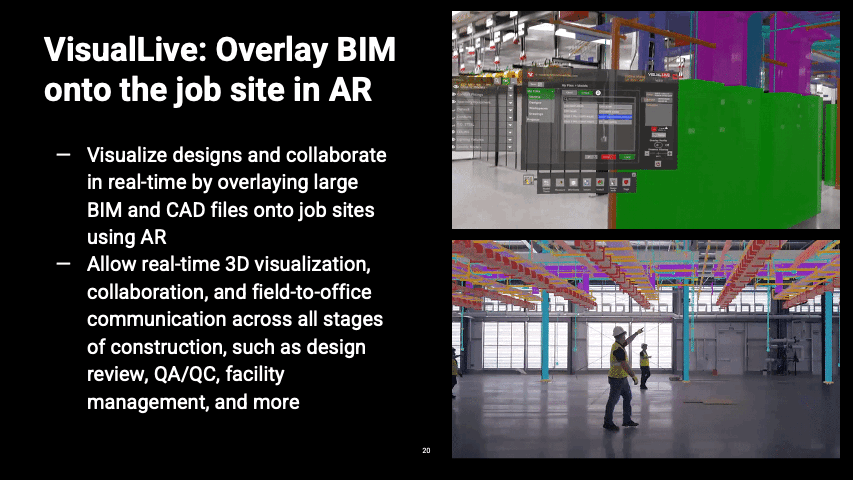Expand the Conduits layer dropdown arrow

[510, 118]
